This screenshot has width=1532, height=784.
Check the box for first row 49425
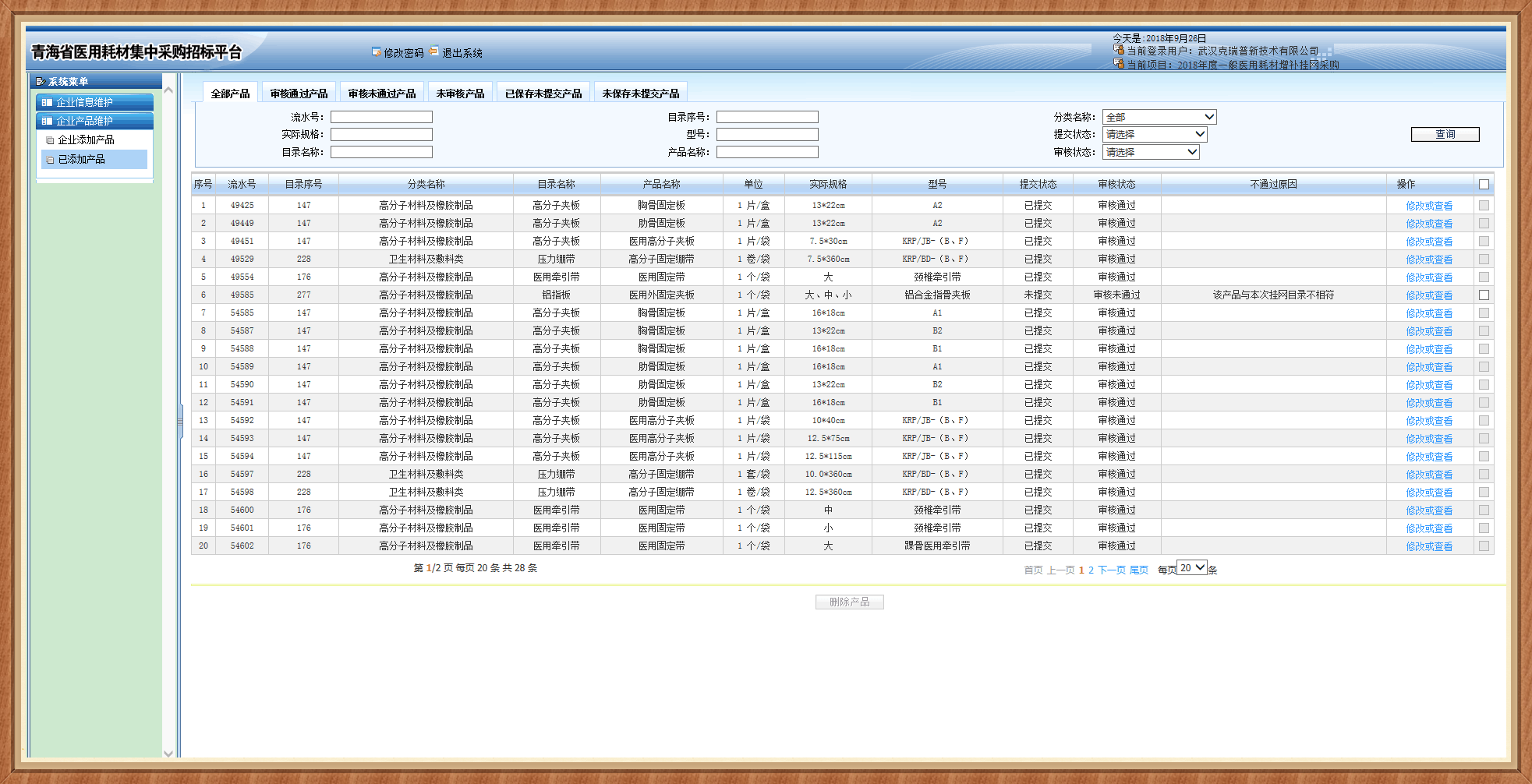coord(1484,206)
